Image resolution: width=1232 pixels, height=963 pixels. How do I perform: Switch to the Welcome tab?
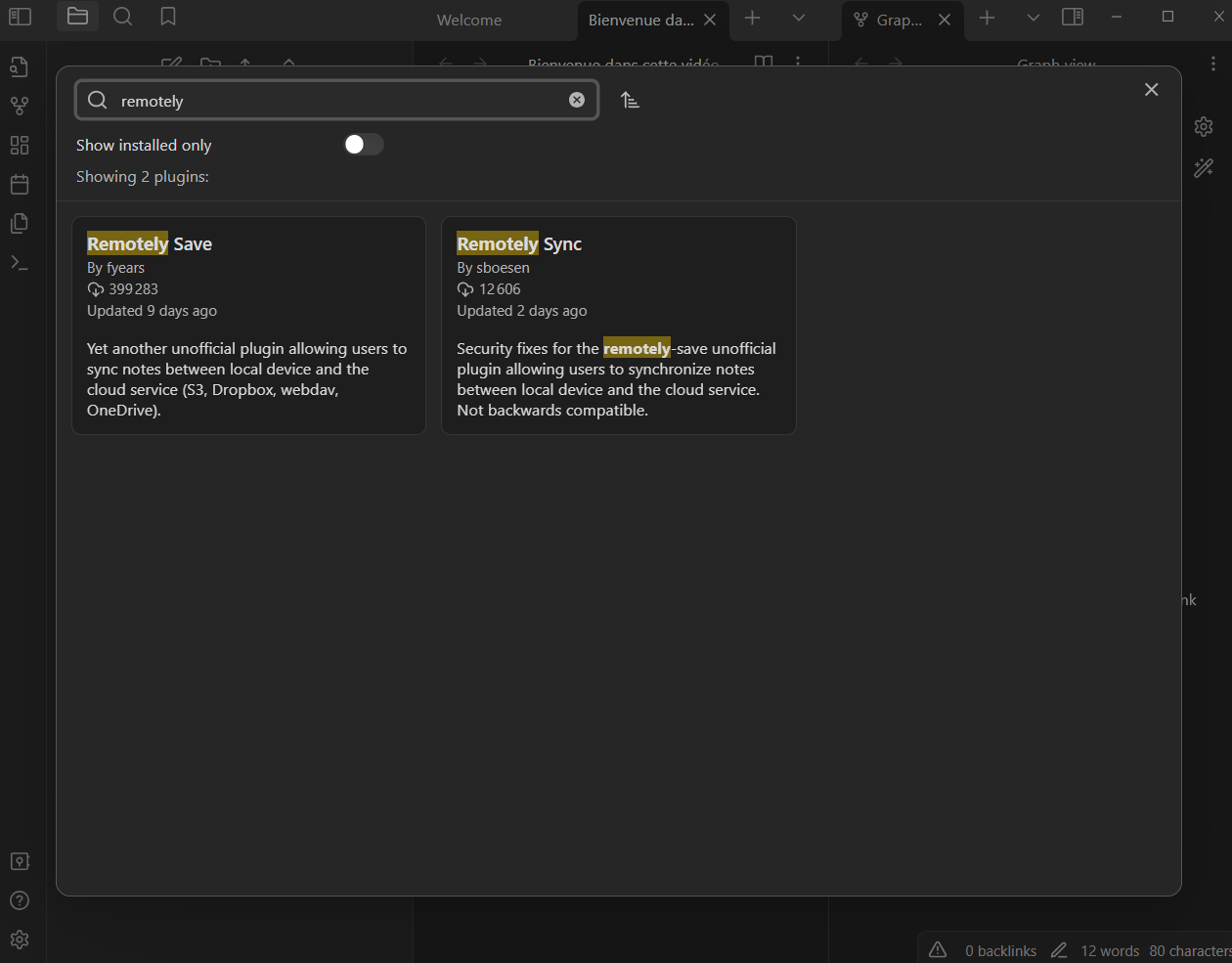[469, 20]
